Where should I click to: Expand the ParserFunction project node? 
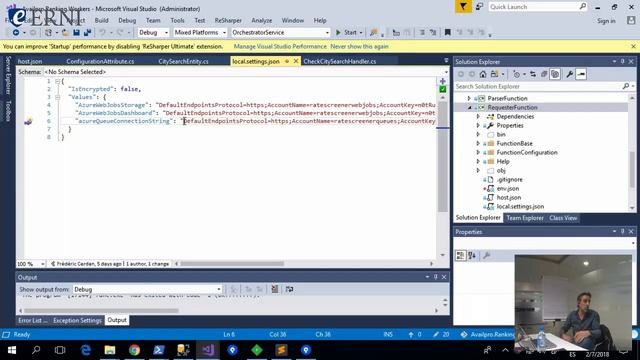click(469, 98)
